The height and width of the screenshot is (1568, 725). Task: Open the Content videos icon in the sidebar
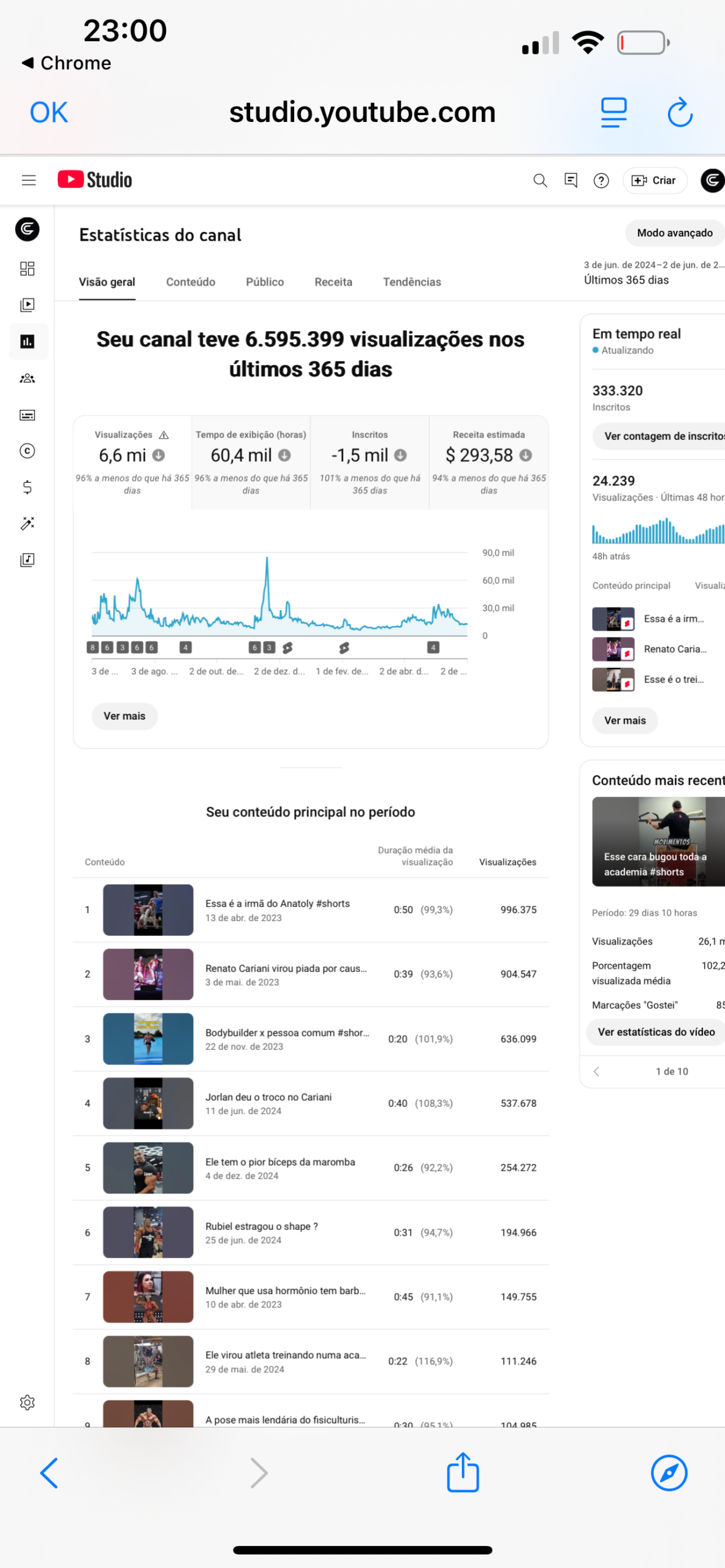(28, 305)
